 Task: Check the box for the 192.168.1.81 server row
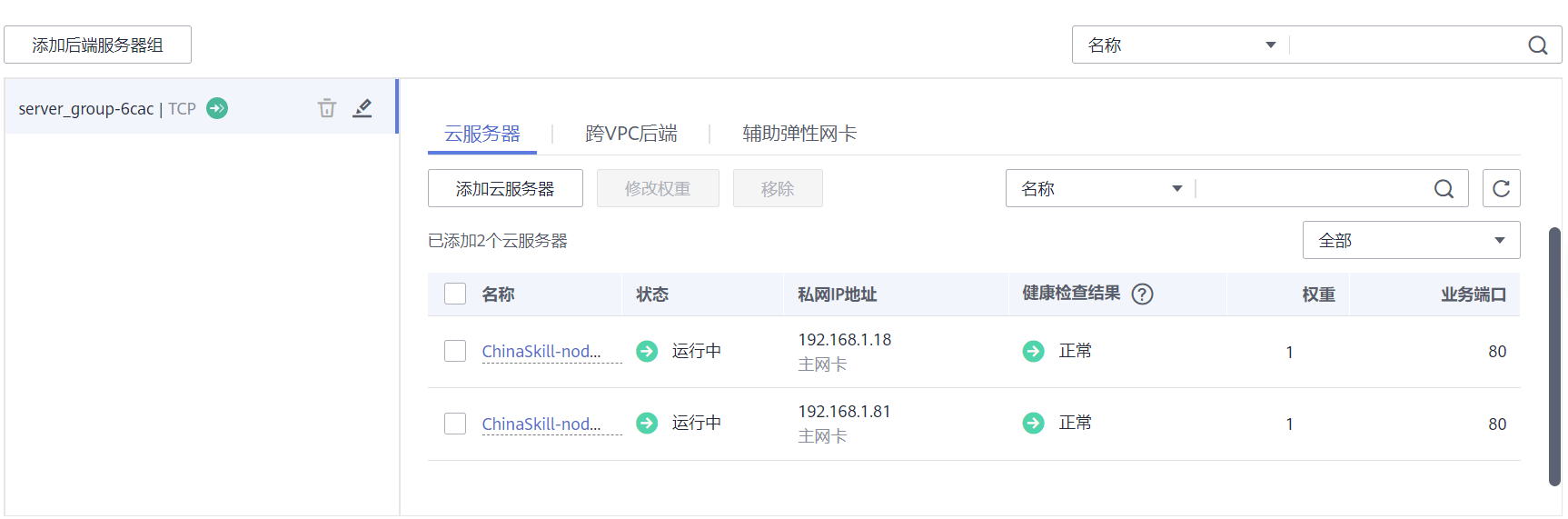455,424
